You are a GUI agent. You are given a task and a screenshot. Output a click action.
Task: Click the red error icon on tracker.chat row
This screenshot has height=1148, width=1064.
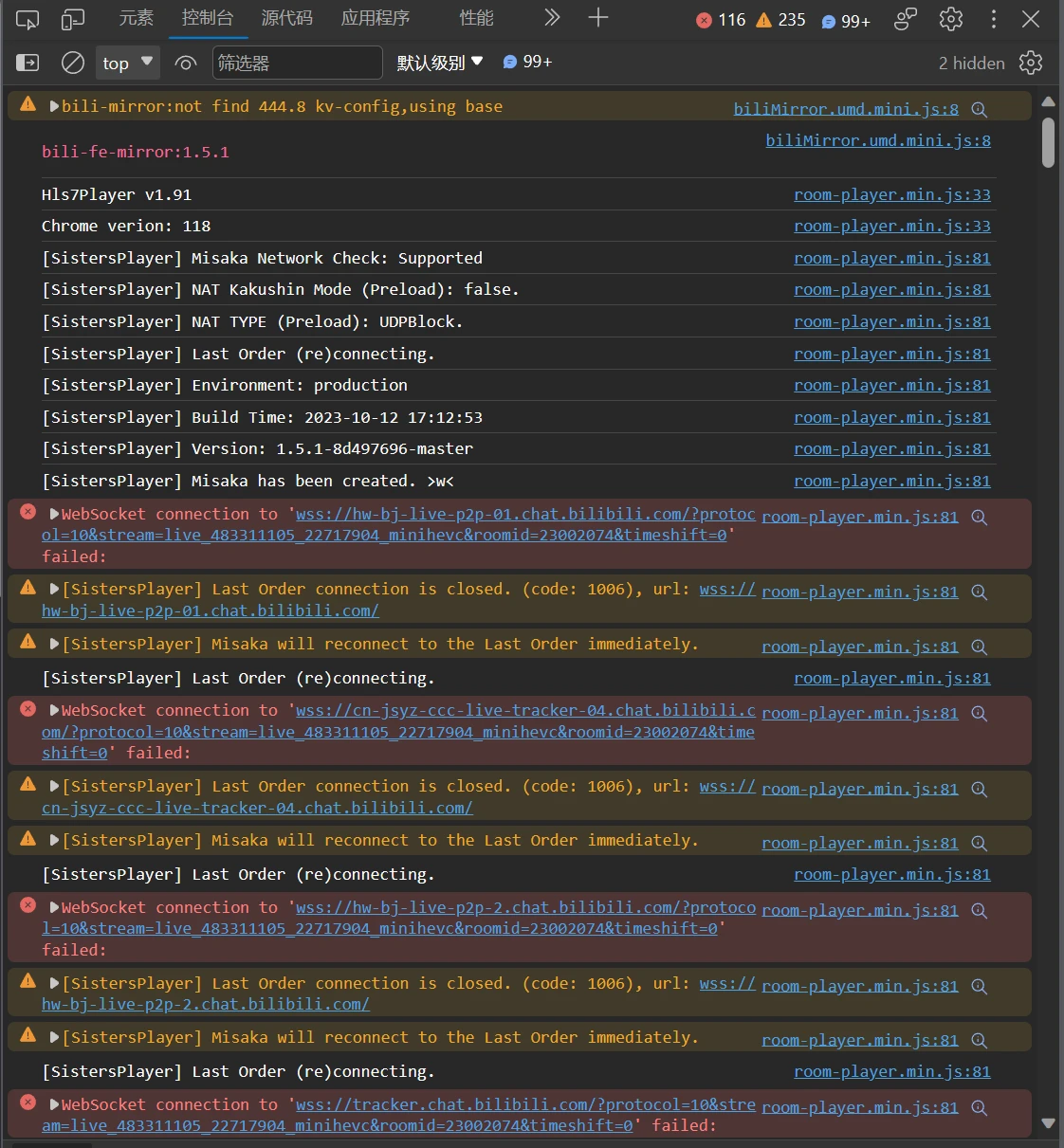(x=28, y=1102)
